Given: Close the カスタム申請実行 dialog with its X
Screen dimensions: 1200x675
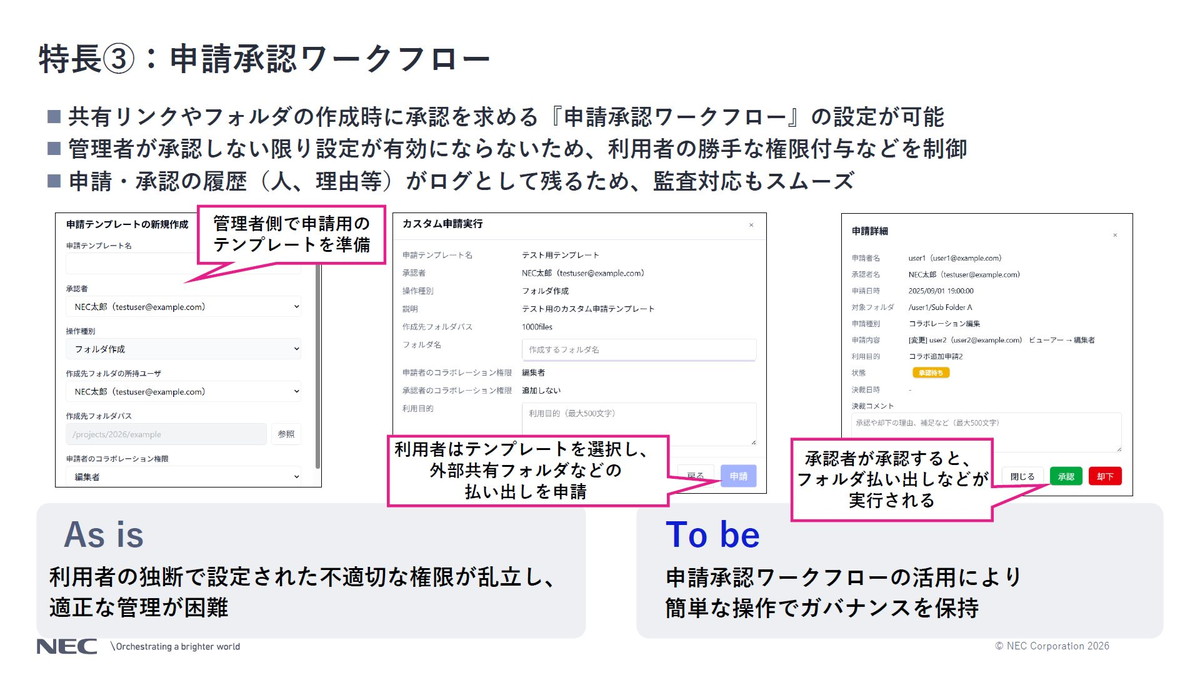Looking at the screenshot, I should pos(751,226).
